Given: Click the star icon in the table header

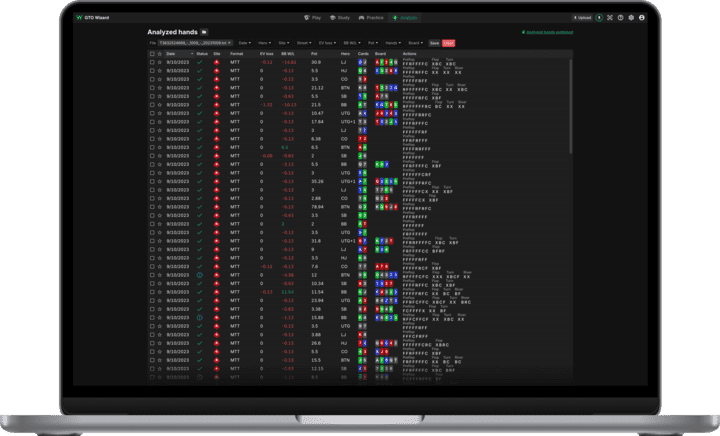Looking at the screenshot, I should [160, 52].
